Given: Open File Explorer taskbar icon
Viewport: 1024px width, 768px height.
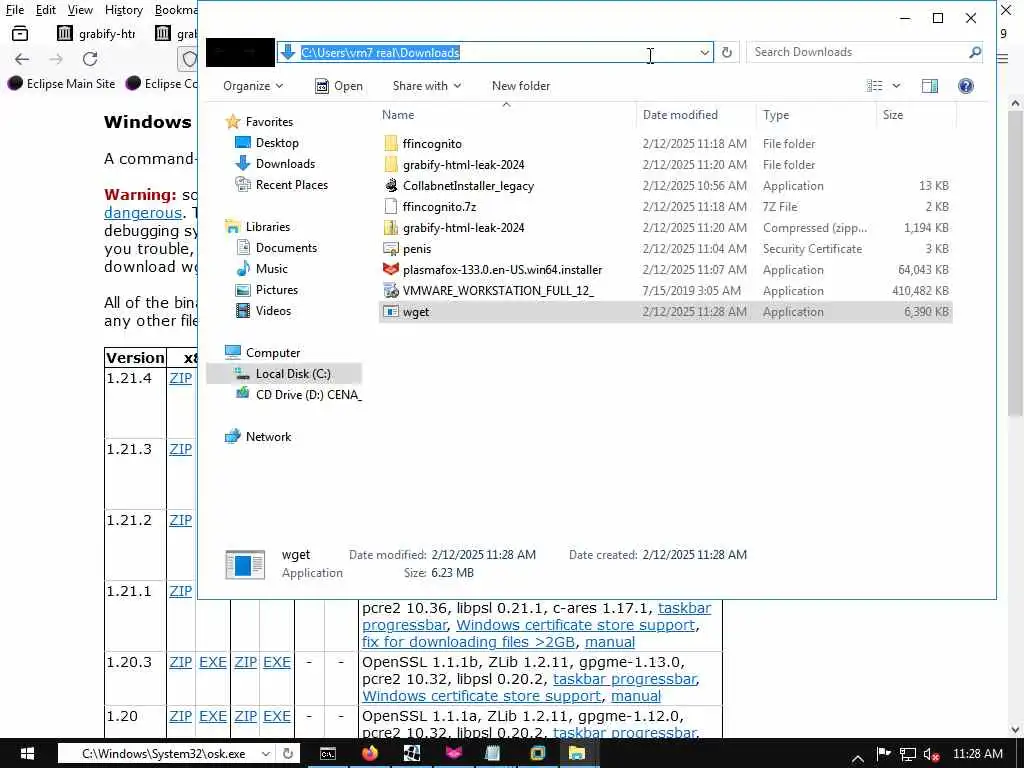Looking at the screenshot, I should [577, 754].
